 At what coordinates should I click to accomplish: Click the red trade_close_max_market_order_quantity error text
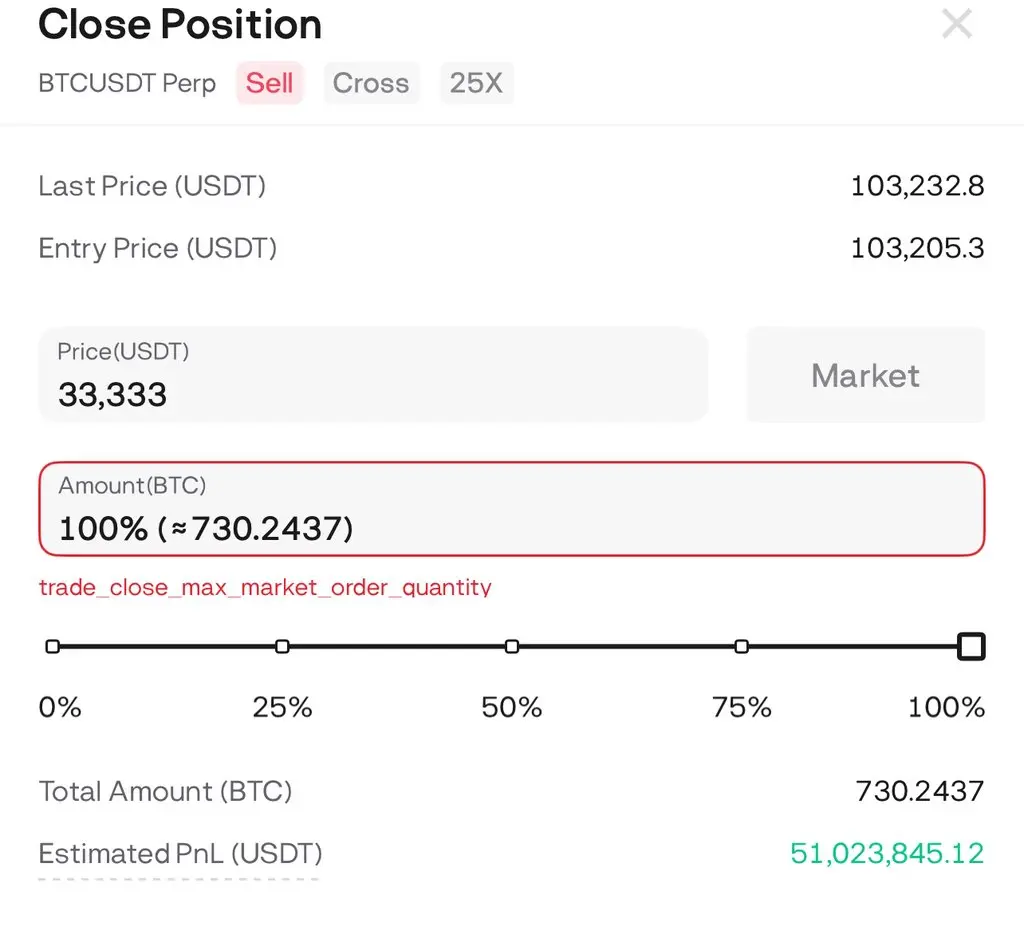point(265,587)
